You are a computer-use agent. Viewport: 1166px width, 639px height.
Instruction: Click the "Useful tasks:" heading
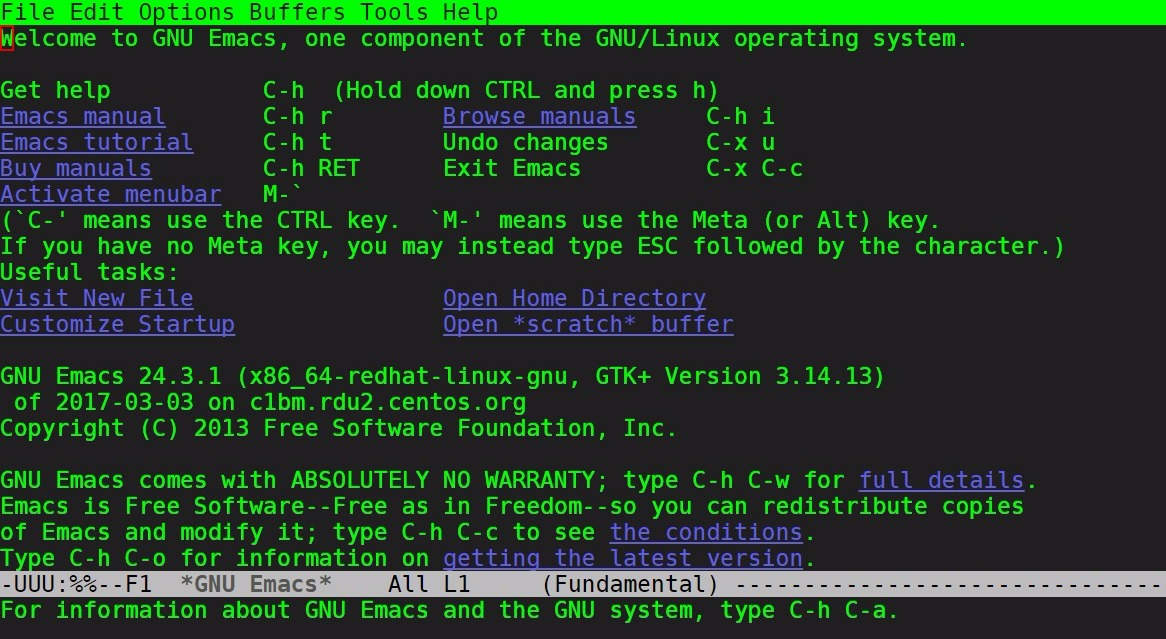[90, 272]
